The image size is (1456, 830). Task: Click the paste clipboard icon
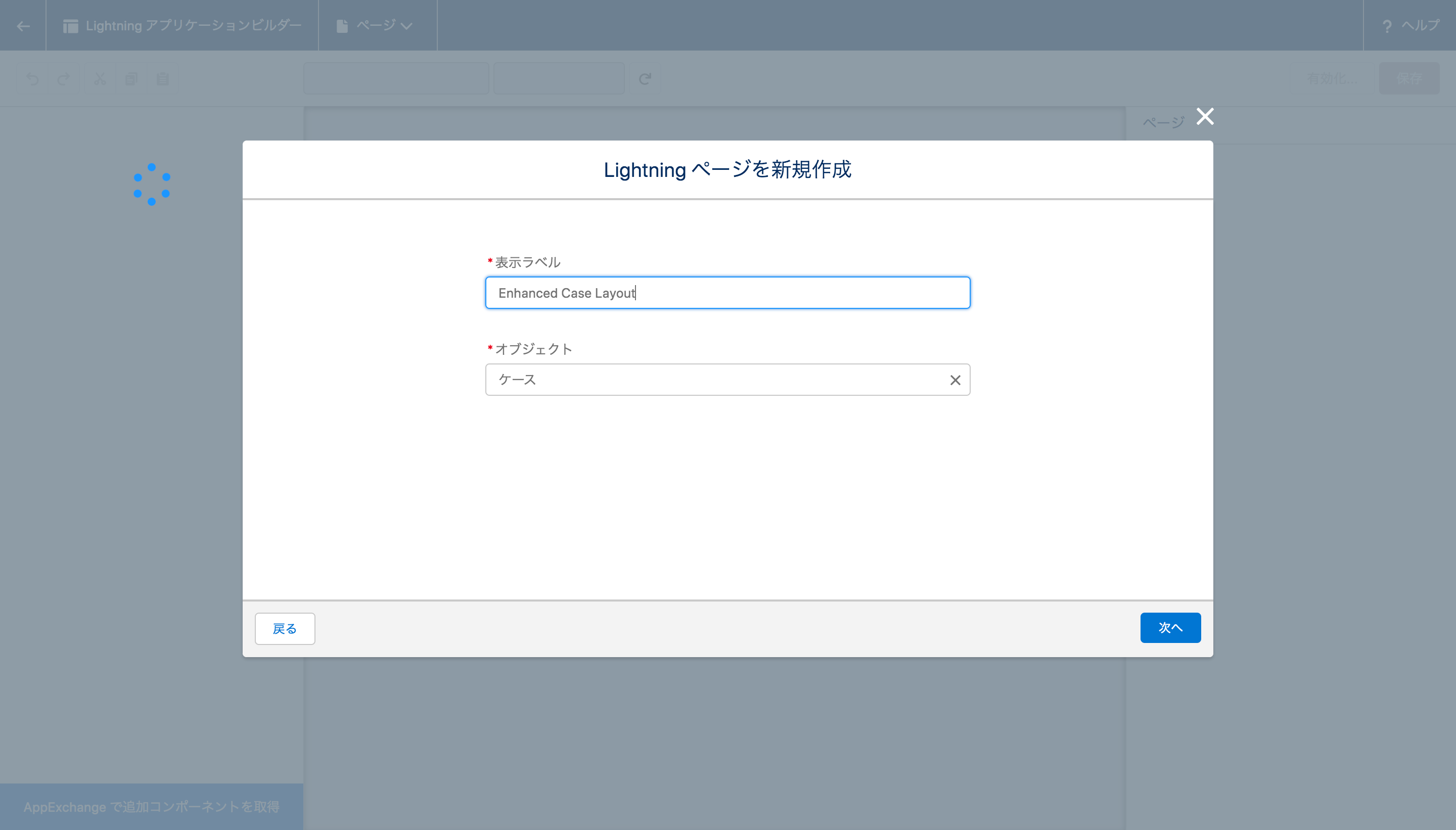pyautogui.click(x=162, y=79)
